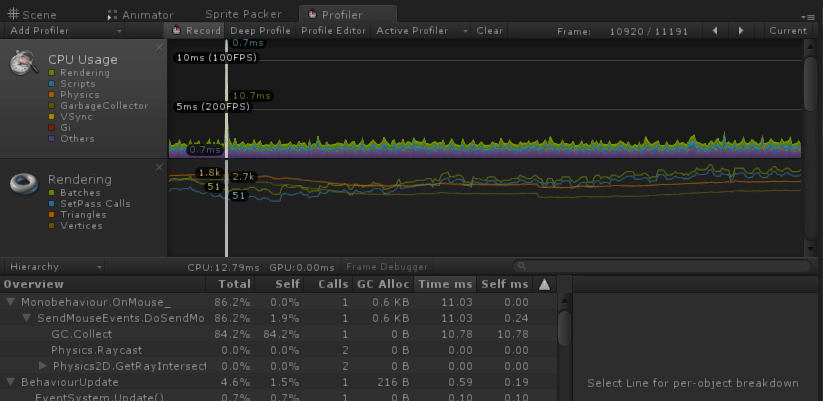Go to next frame arrow
This screenshot has height=401, width=823.
743,31
